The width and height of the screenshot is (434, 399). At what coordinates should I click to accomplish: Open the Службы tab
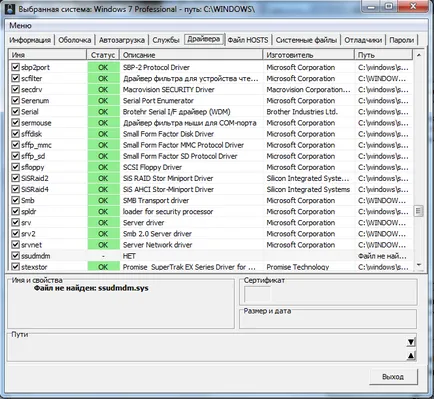pos(166,40)
